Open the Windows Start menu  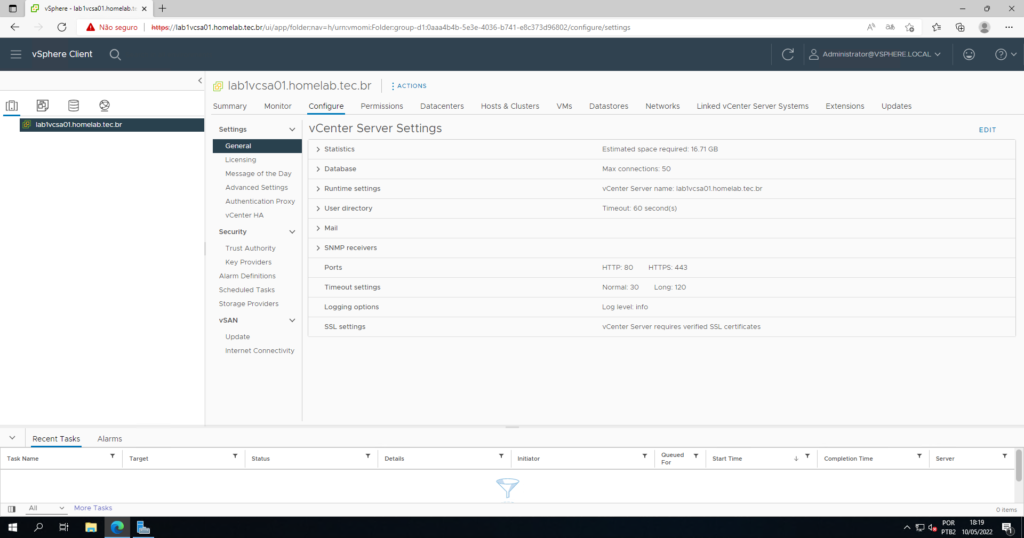[12, 528]
